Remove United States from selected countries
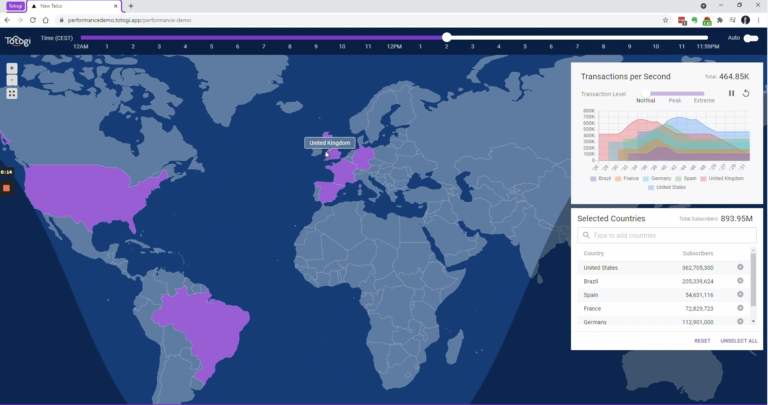 click(x=740, y=267)
